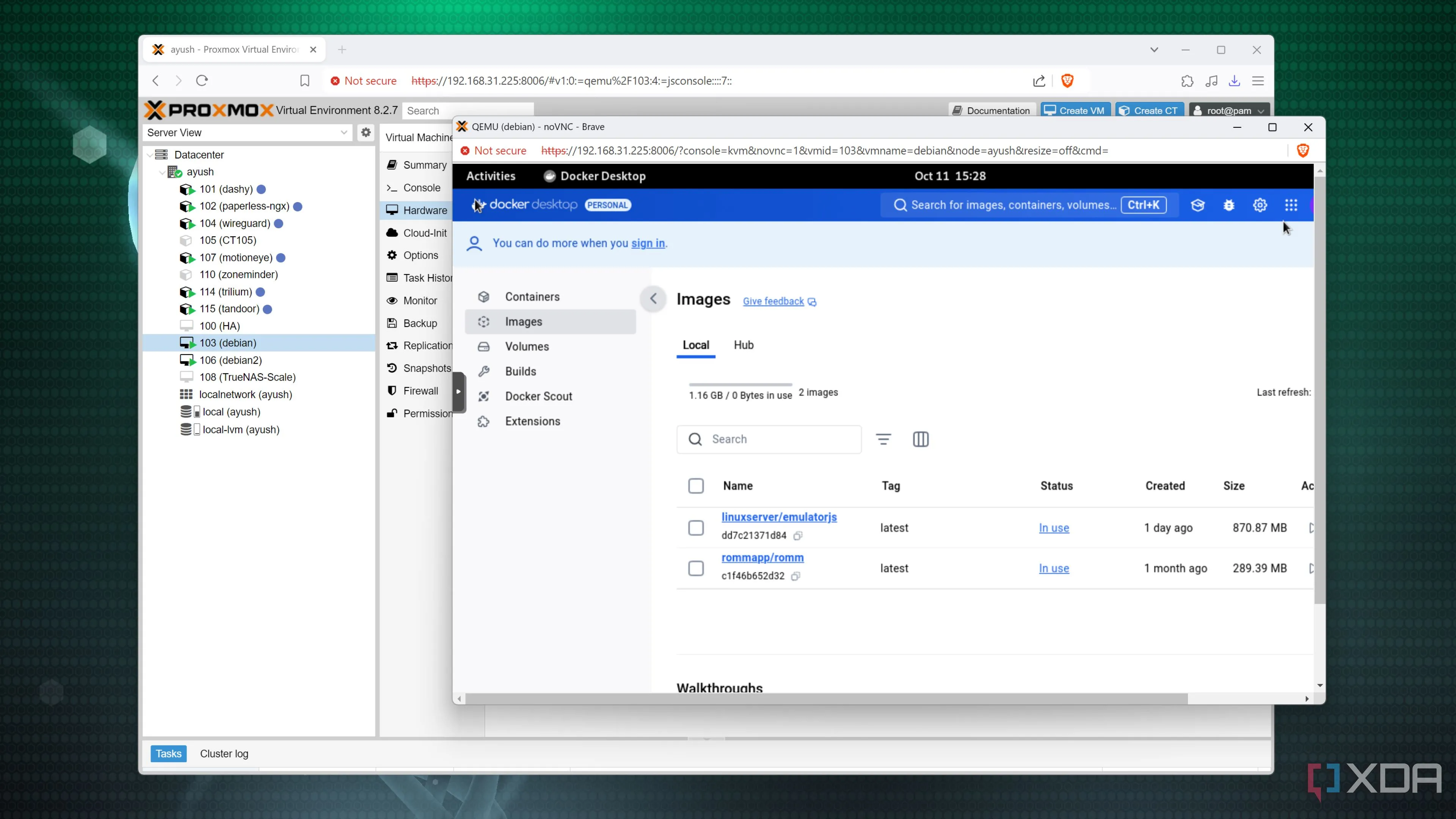The image size is (1456, 819).
Task: Reload the Proxmox browser page
Action: click(202, 80)
